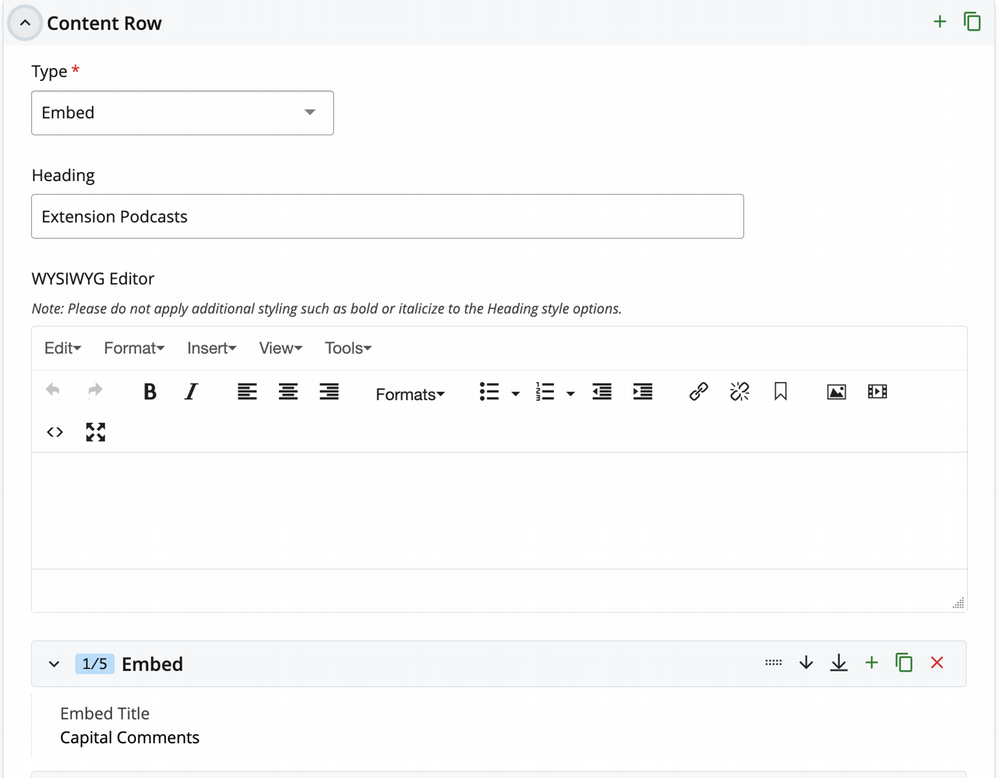Open the Type dropdown showing Embed
1000x778 pixels.
182,113
